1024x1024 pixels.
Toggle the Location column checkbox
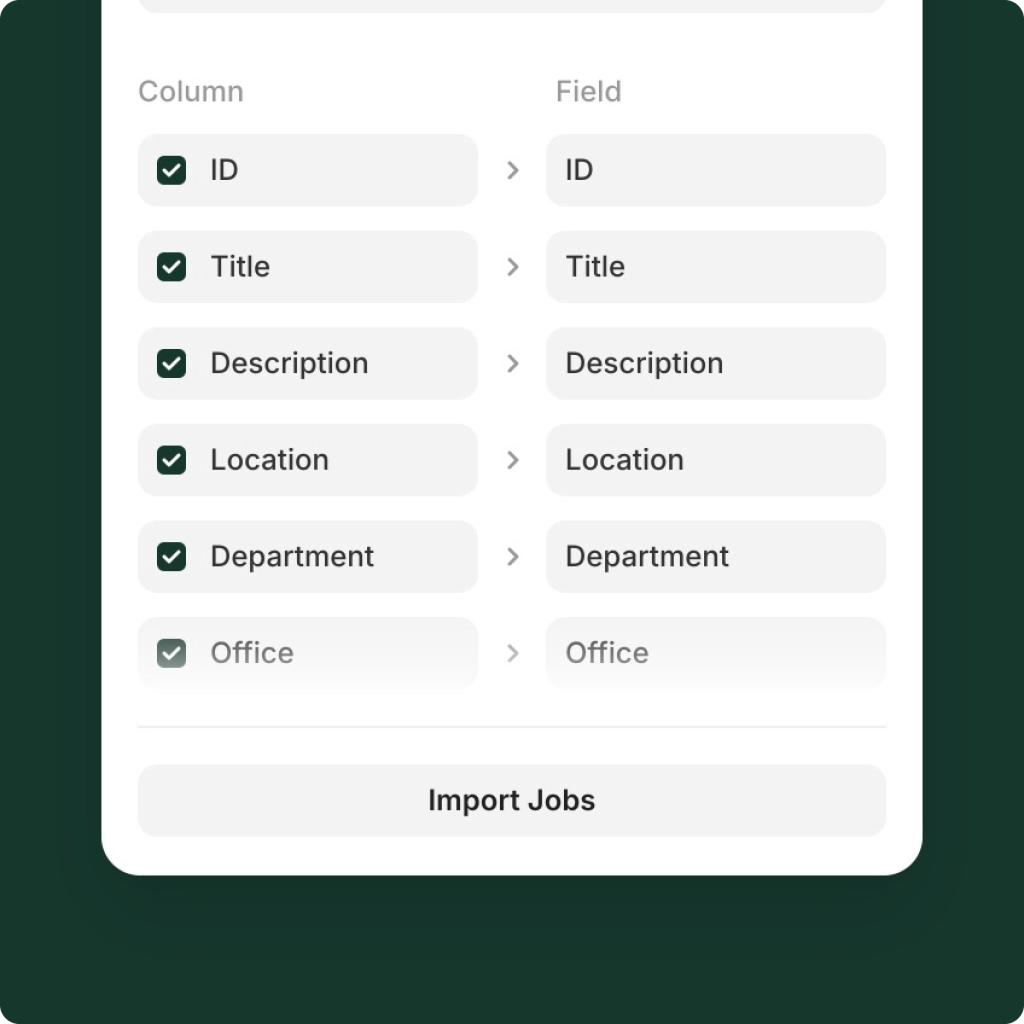(171, 460)
